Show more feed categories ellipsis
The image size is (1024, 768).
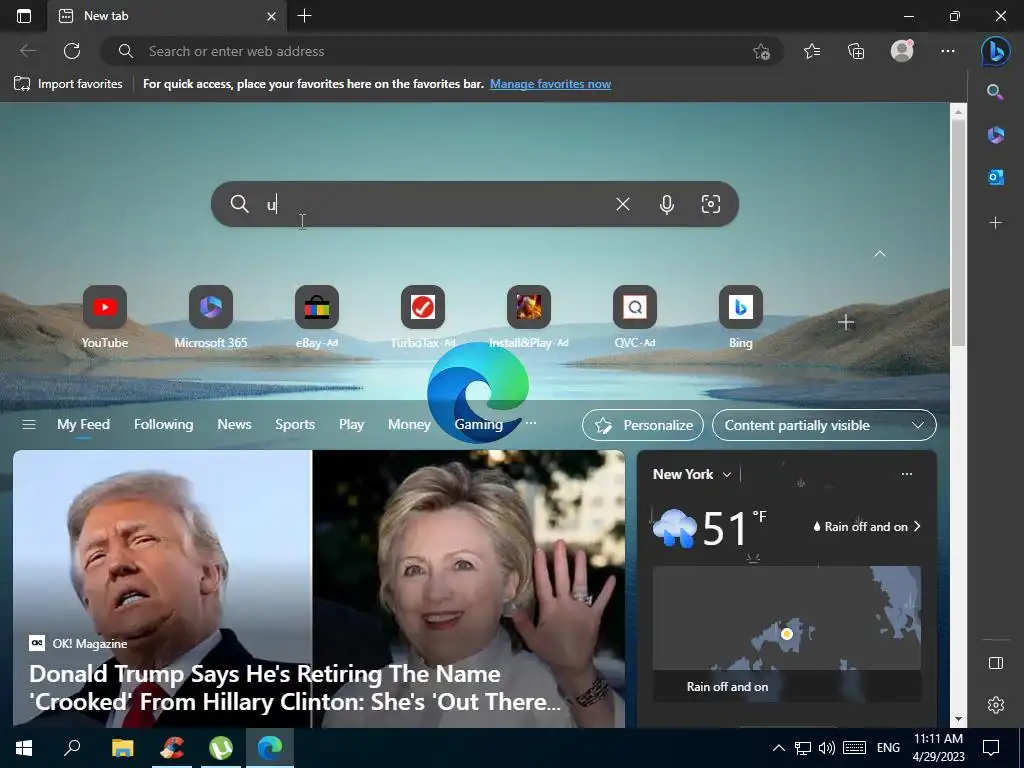[531, 423]
